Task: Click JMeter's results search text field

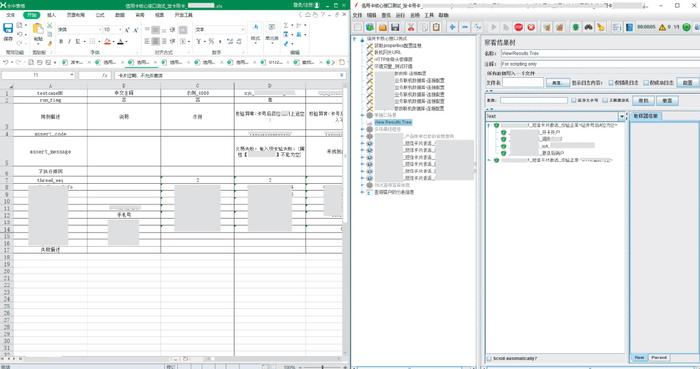Action: pos(533,101)
